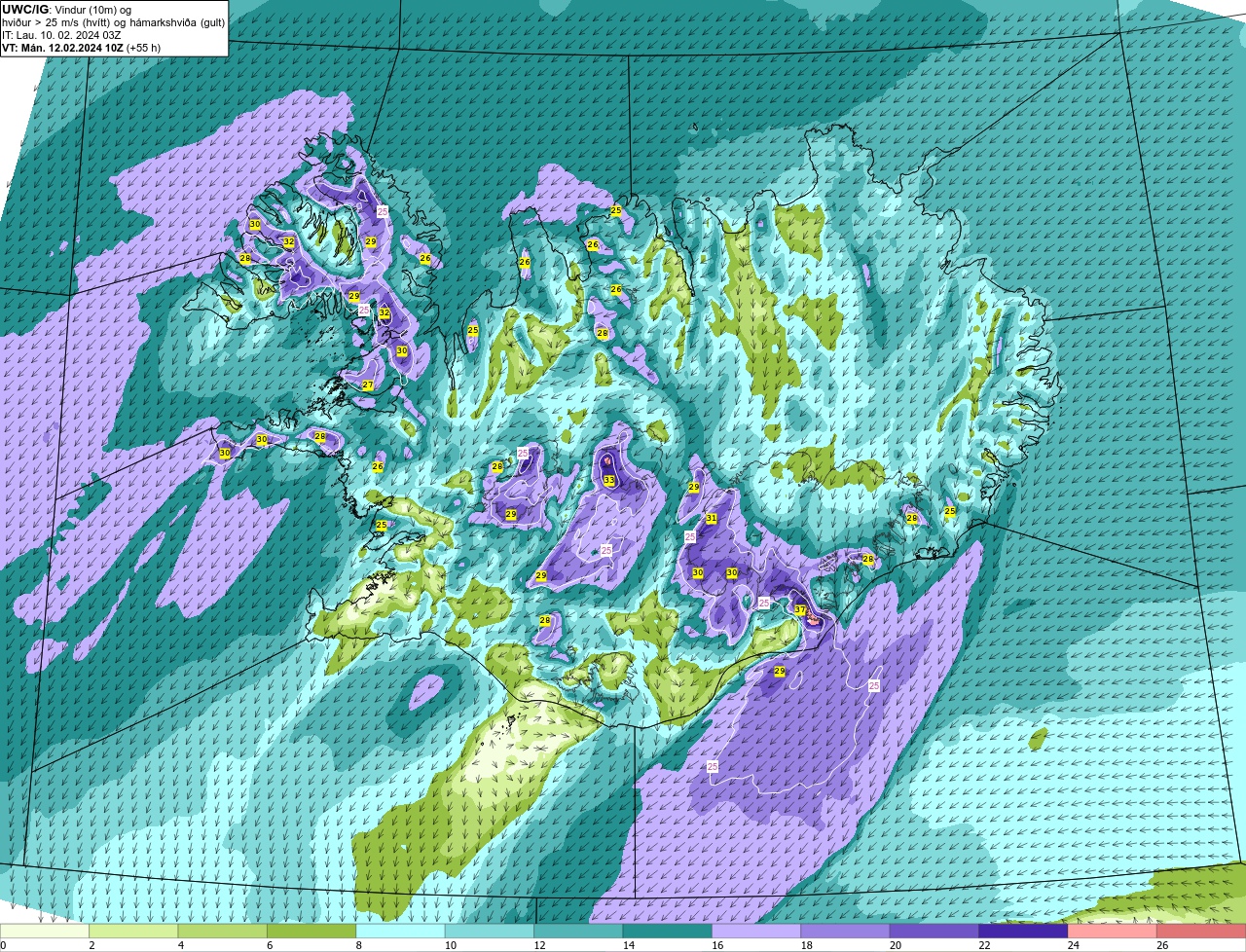Image resolution: width=1246 pixels, height=952 pixels.
Task: Select the 2–4 m/s light yellow-green legend swatch
Action: point(133,931)
